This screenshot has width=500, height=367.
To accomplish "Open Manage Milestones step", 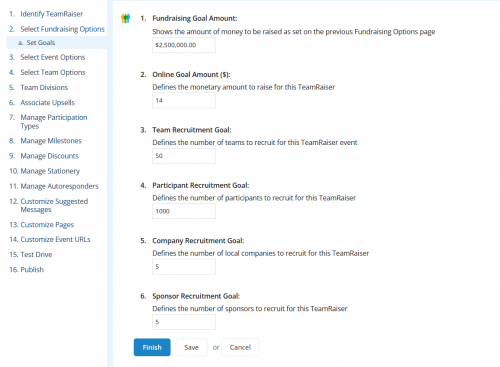I will [51, 141].
